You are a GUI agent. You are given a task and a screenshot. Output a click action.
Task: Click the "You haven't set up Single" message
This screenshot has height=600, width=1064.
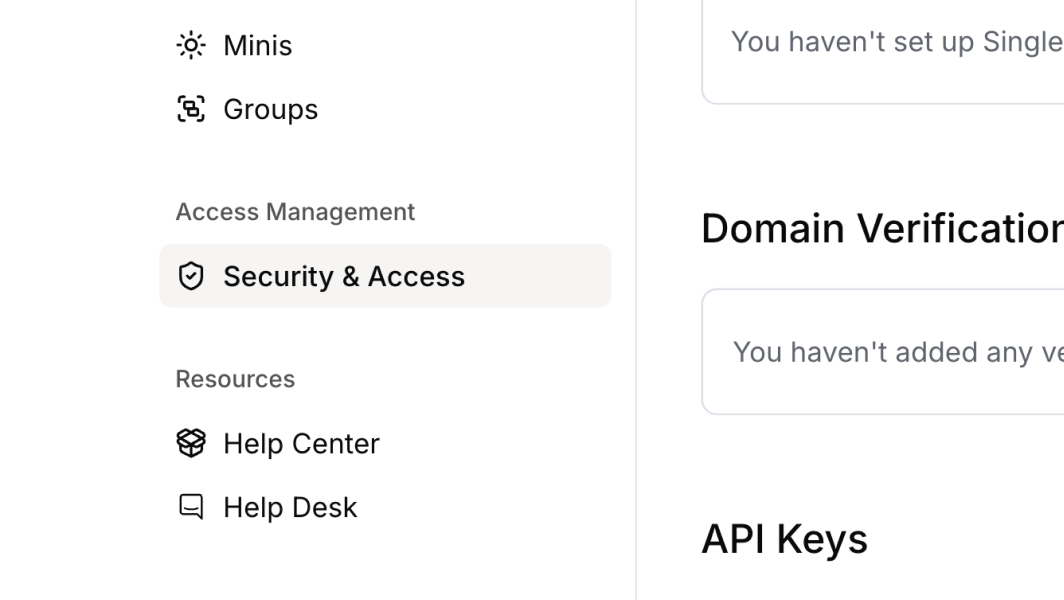[x=896, y=42]
